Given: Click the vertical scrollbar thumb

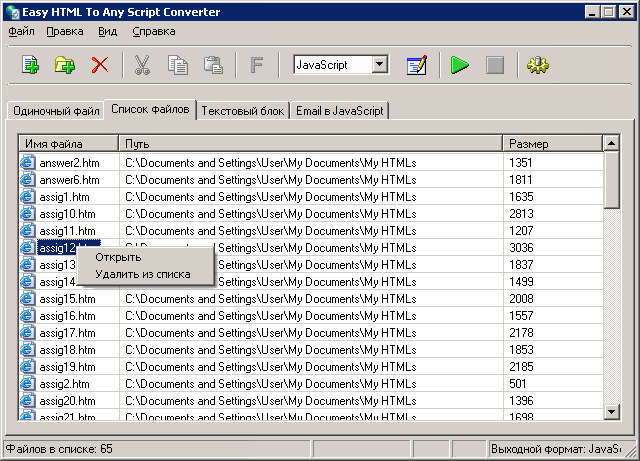Looking at the screenshot, I should click(611, 180).
